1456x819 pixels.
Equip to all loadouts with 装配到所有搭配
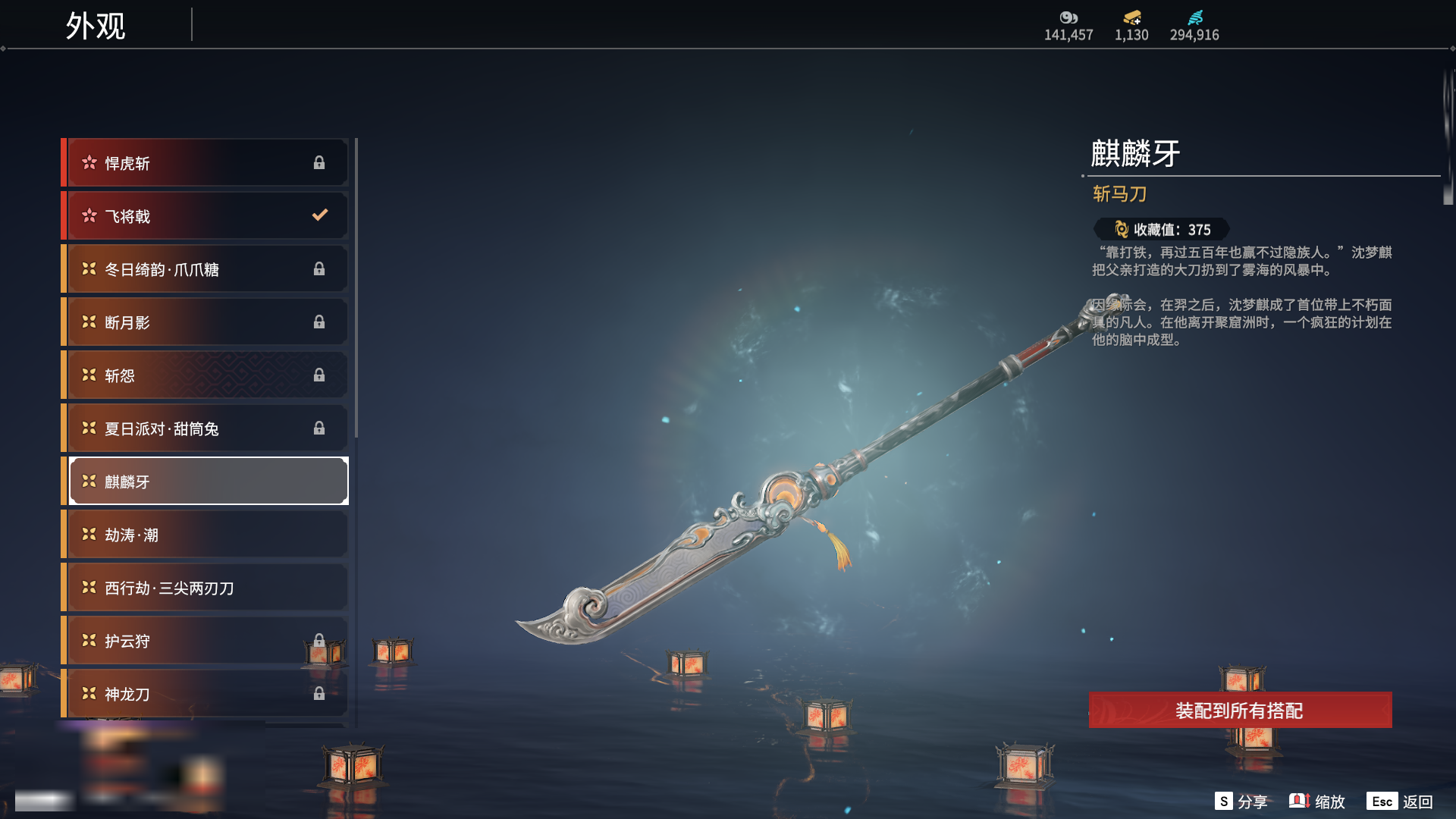point(1240,710)
